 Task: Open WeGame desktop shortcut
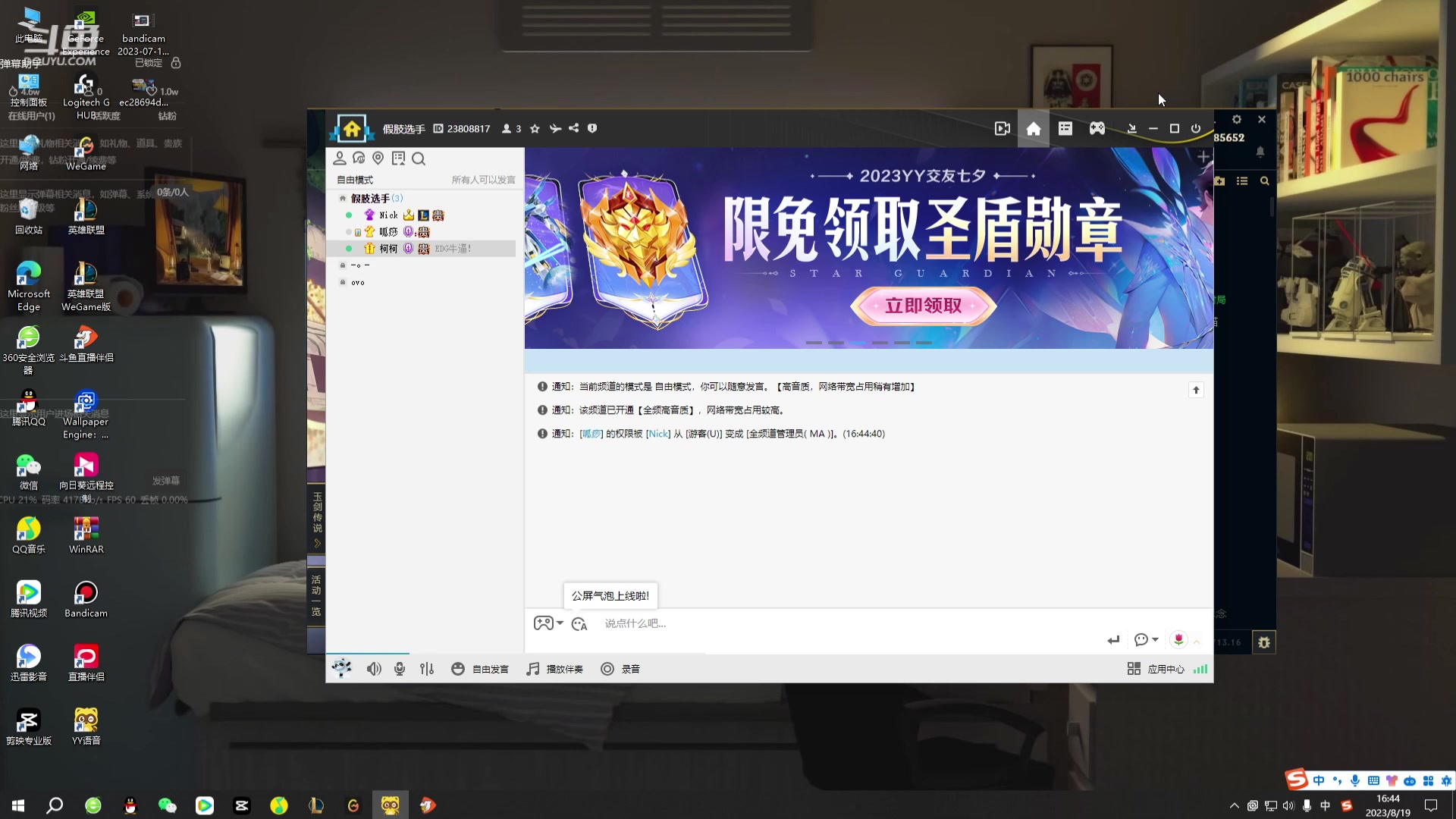[x=86, y=152]
